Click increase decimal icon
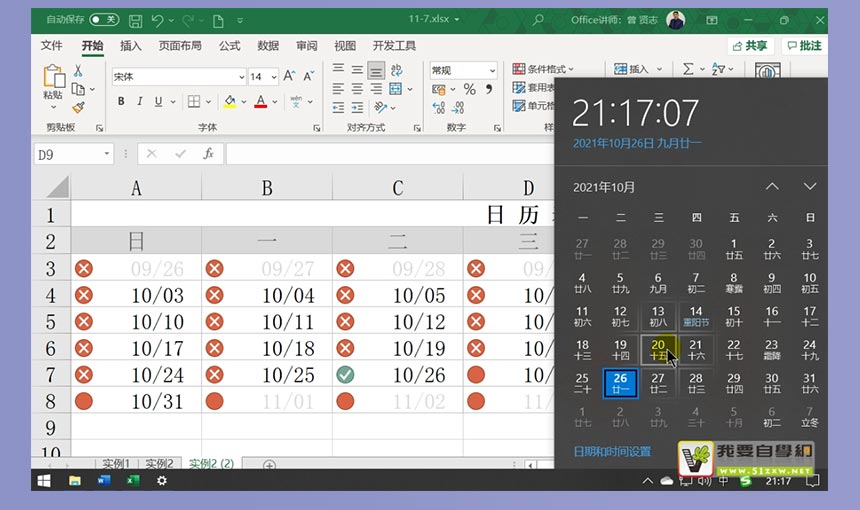The height and width of the screenshot is (510, 860). 439,107
